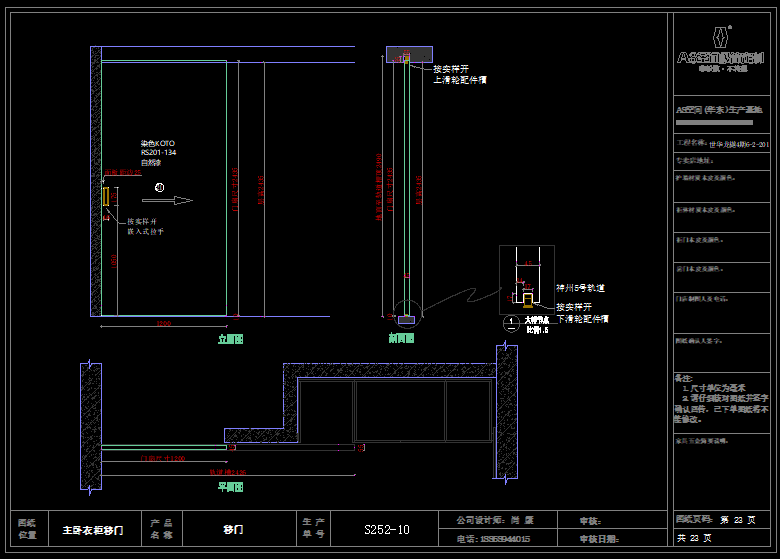Click the detail node number symbol below enlarged view
Screen dimensions: 780x559
pyautogui.click(x=512, y=323)
